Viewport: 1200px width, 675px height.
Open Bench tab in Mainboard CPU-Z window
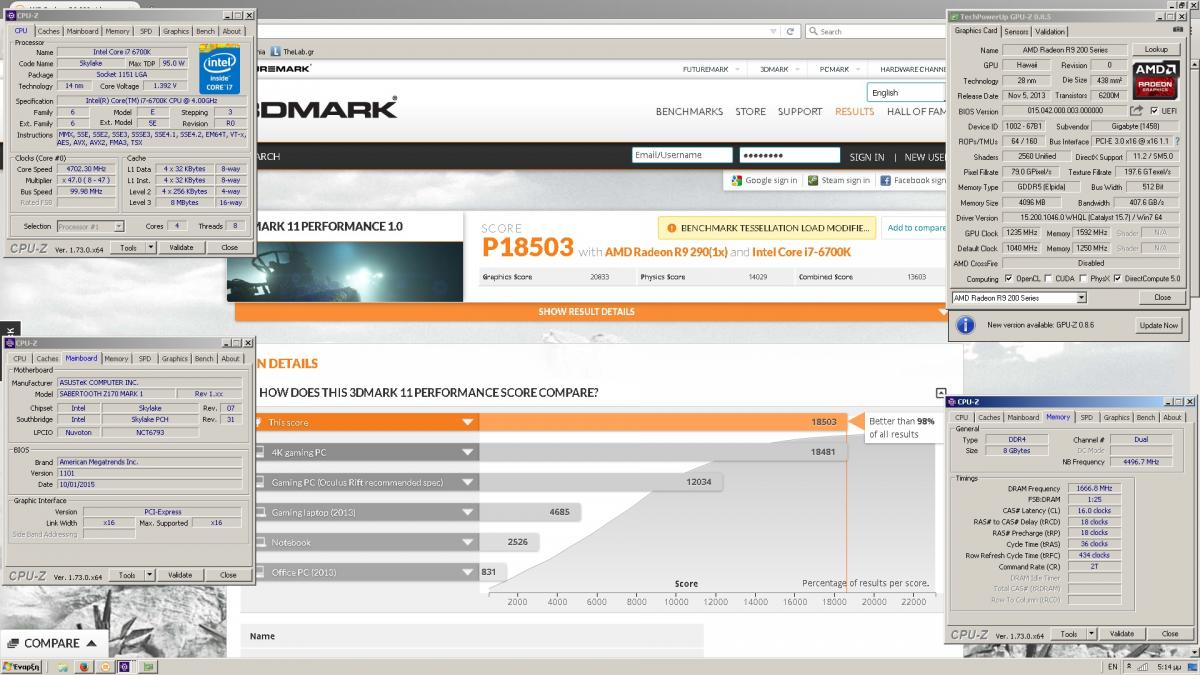click(204, 359)
